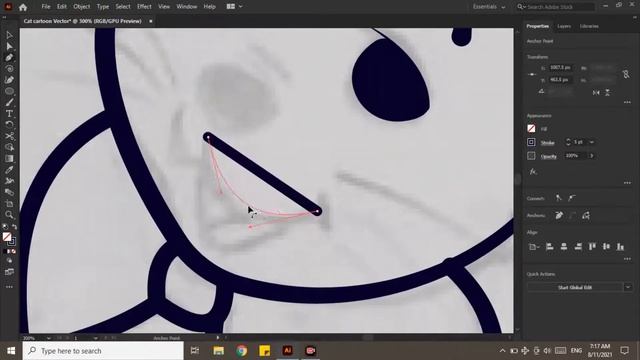Click the first Anchors remove-point icon
Screen dimensions: 640x360
559,215
